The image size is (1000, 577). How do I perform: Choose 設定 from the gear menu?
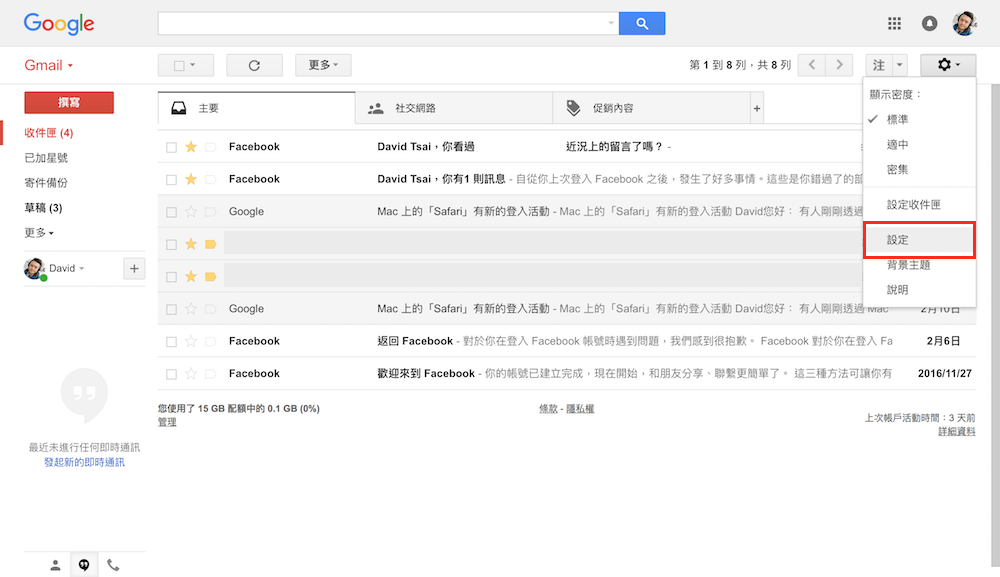(898, 241)
